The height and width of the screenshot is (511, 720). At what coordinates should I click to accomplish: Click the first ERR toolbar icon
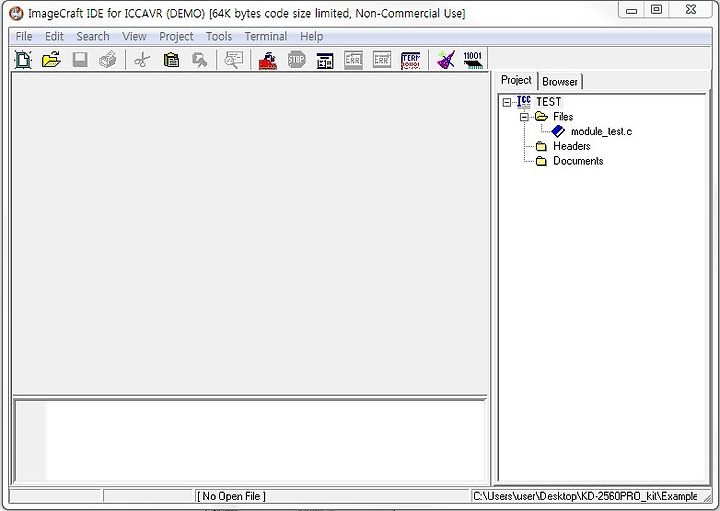353,60
